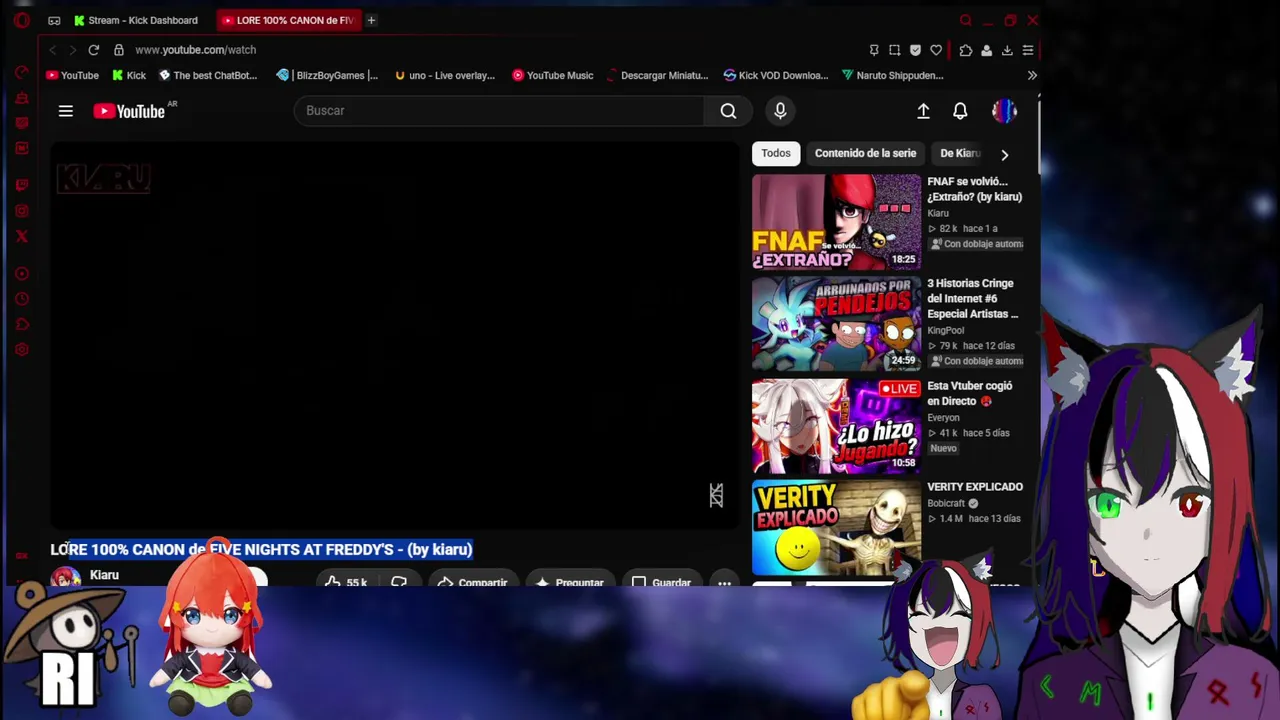Click the VERITY EXPLICADO video title
Image resolution: width=1280 pixels, height=720 pixels.
[x=975, y=487]
